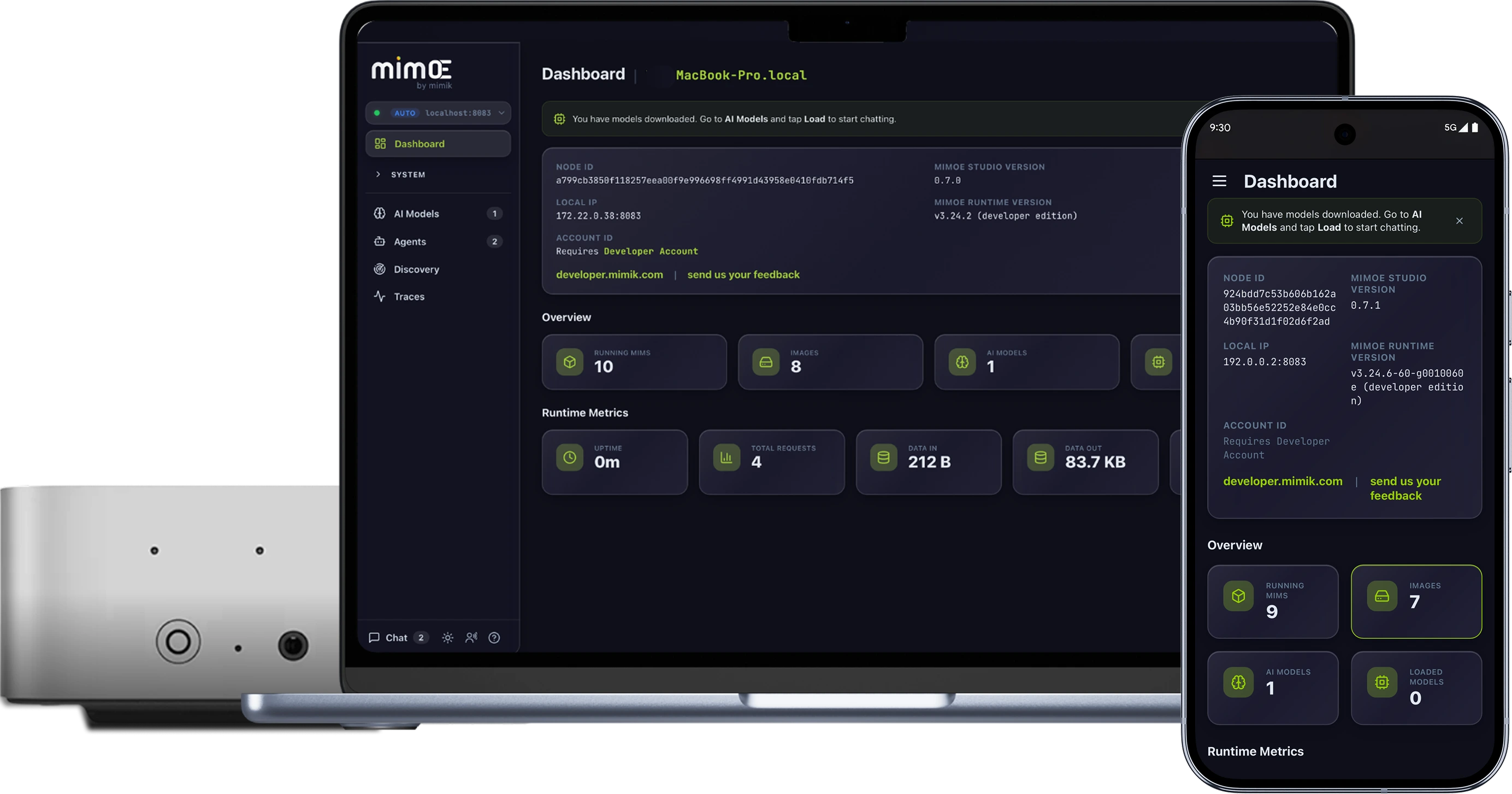
Task: Open the AI Models 1 card on phone
Action: pos(1273,687)
